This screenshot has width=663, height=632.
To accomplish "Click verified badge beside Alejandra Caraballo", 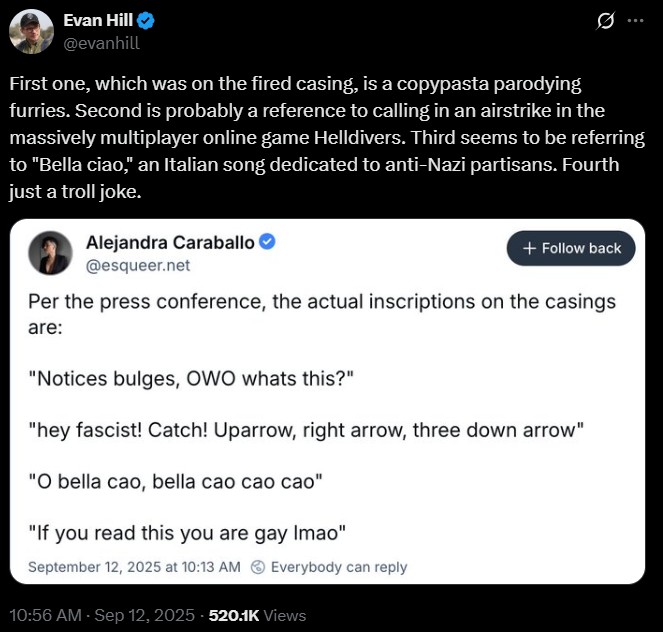I will 268,242.
